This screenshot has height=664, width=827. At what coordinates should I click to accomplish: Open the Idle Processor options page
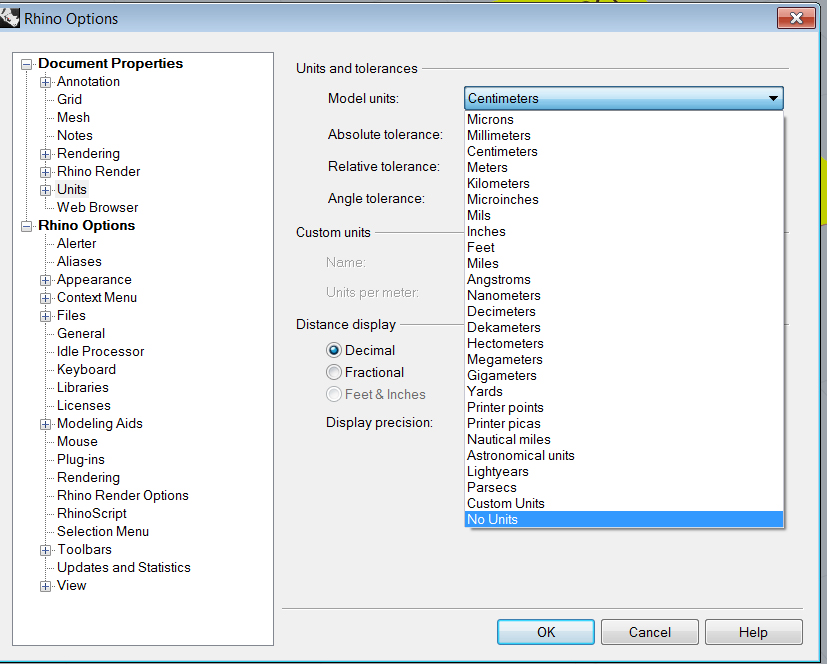100,352
